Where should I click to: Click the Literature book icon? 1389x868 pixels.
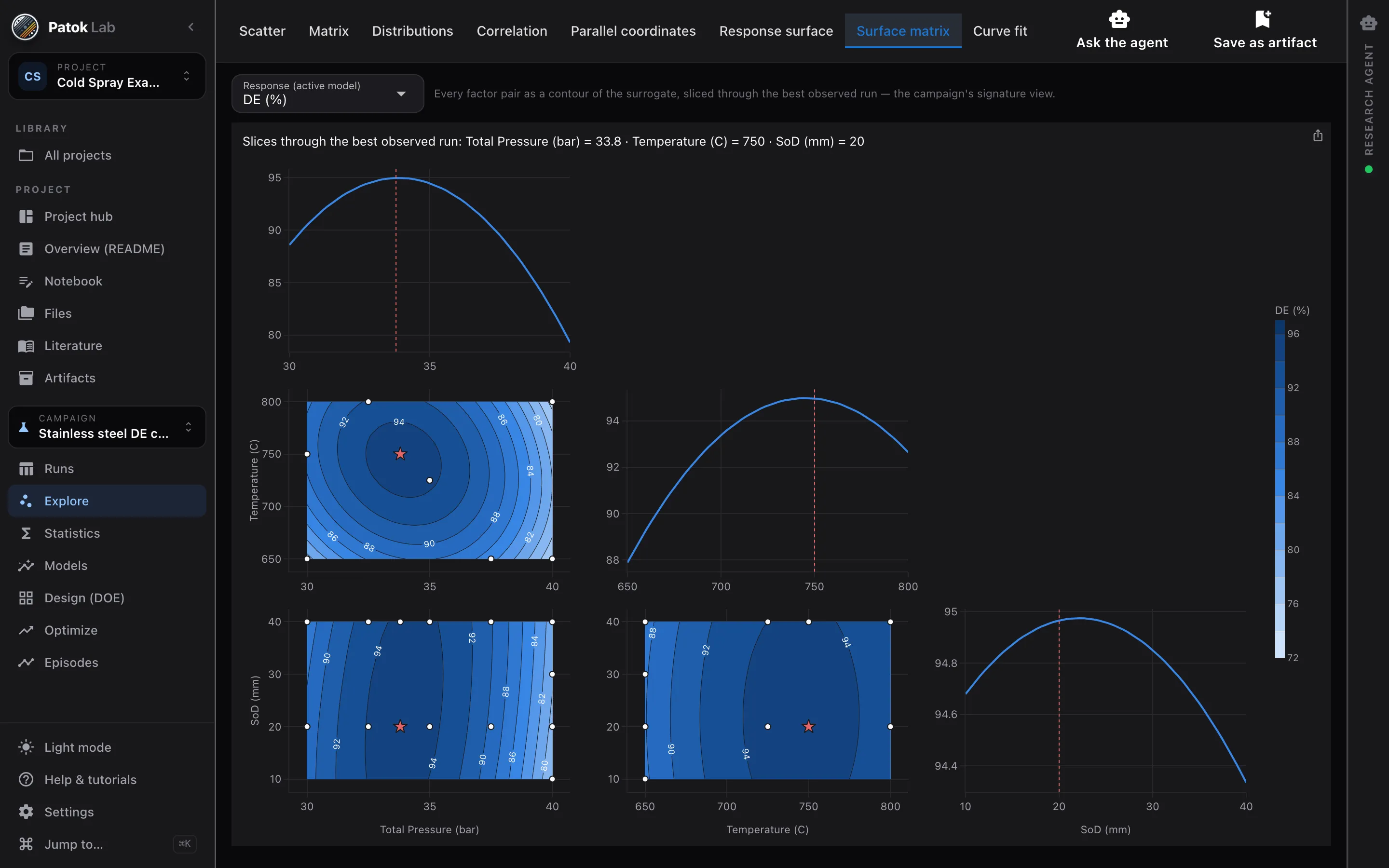pyautogui.click(x=26, y=346)
